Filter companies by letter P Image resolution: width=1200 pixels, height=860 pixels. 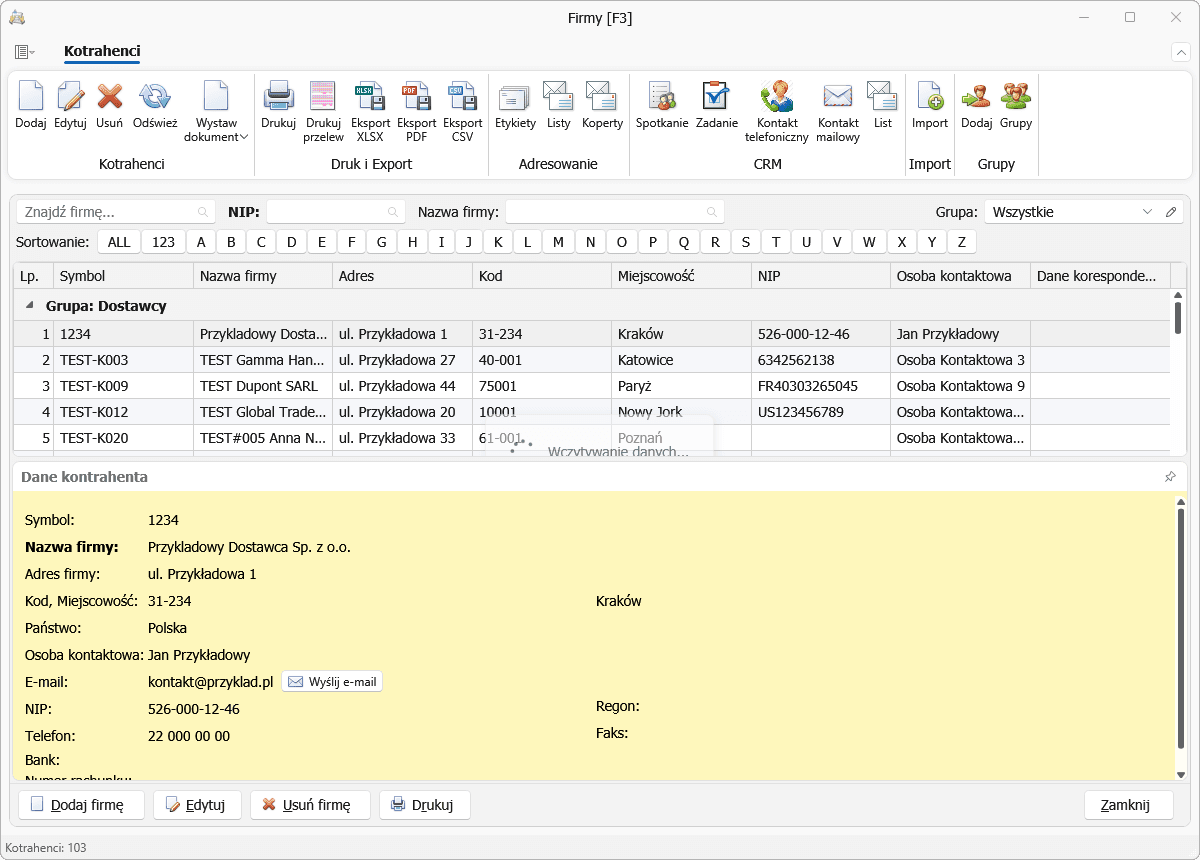click(653, 242)
